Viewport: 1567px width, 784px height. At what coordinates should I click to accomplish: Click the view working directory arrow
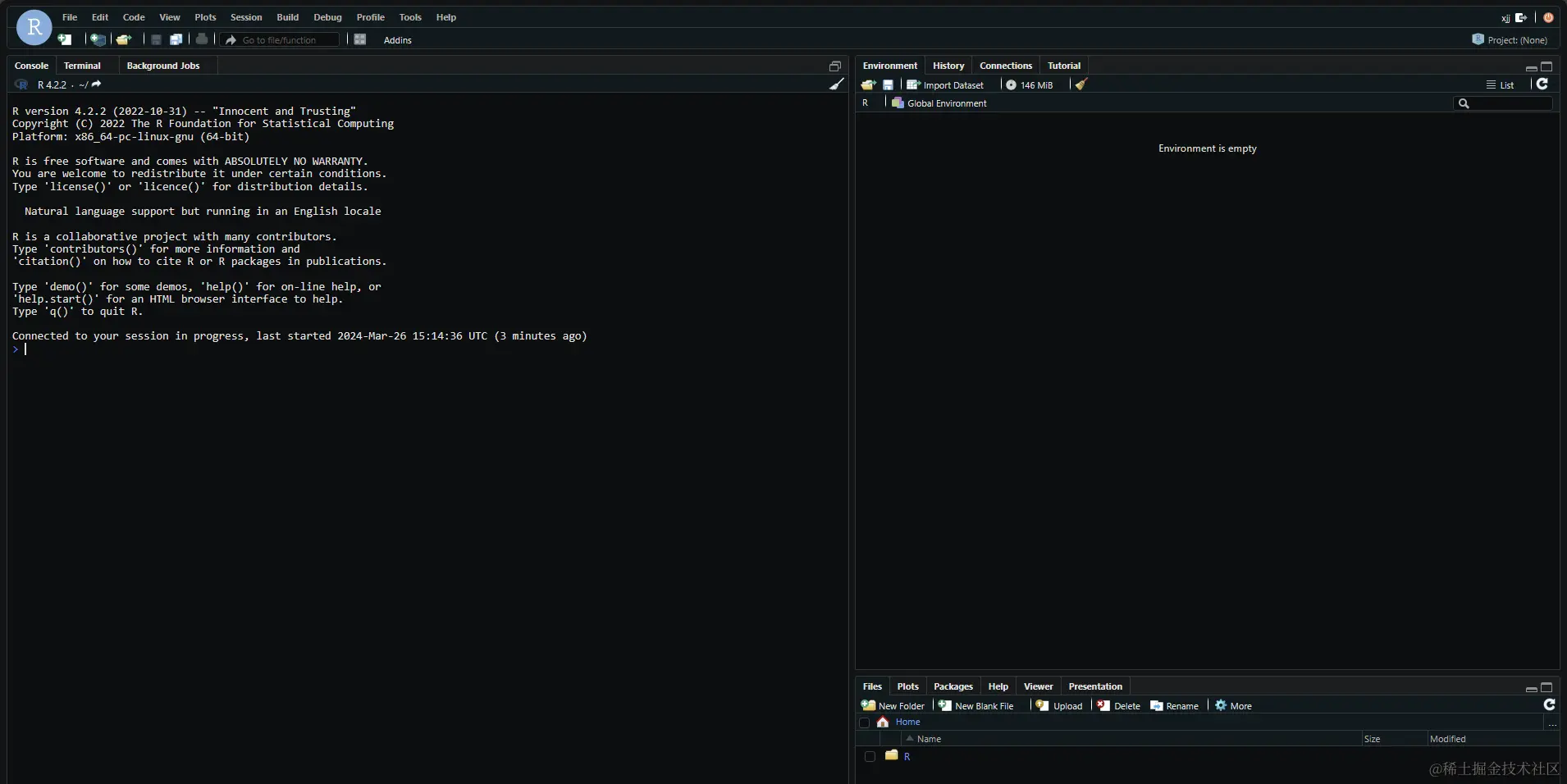pyautogui.click(x=96, y=84)
